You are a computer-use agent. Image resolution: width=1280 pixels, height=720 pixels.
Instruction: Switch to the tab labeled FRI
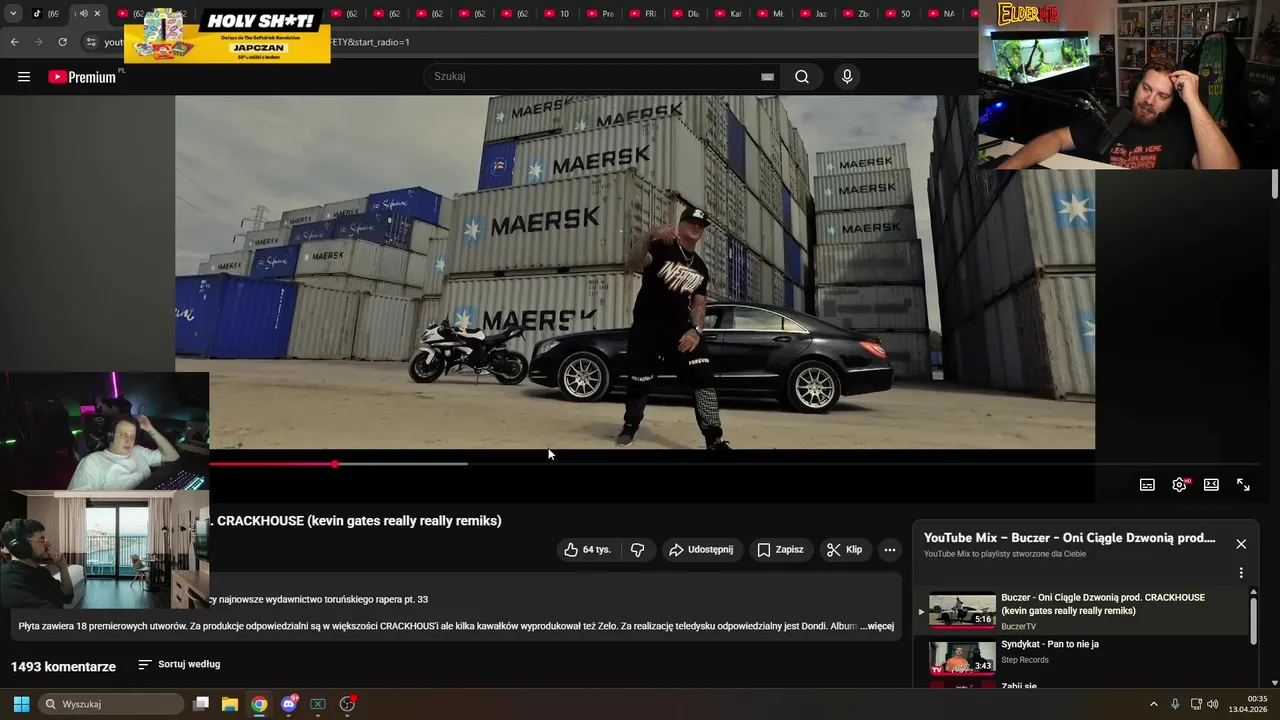(x=643, y=14)
